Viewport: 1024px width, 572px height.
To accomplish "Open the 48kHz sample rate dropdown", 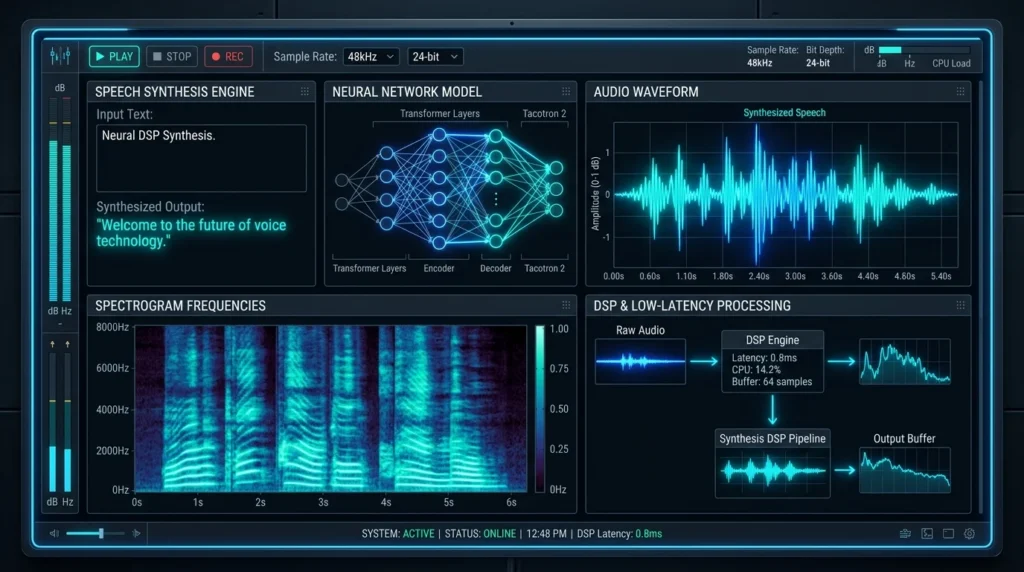I will (371, 57).
